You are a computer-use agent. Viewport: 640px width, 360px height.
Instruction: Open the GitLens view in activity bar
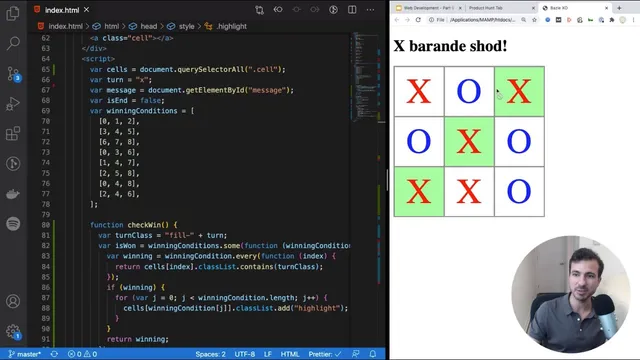tap(13, 164)
